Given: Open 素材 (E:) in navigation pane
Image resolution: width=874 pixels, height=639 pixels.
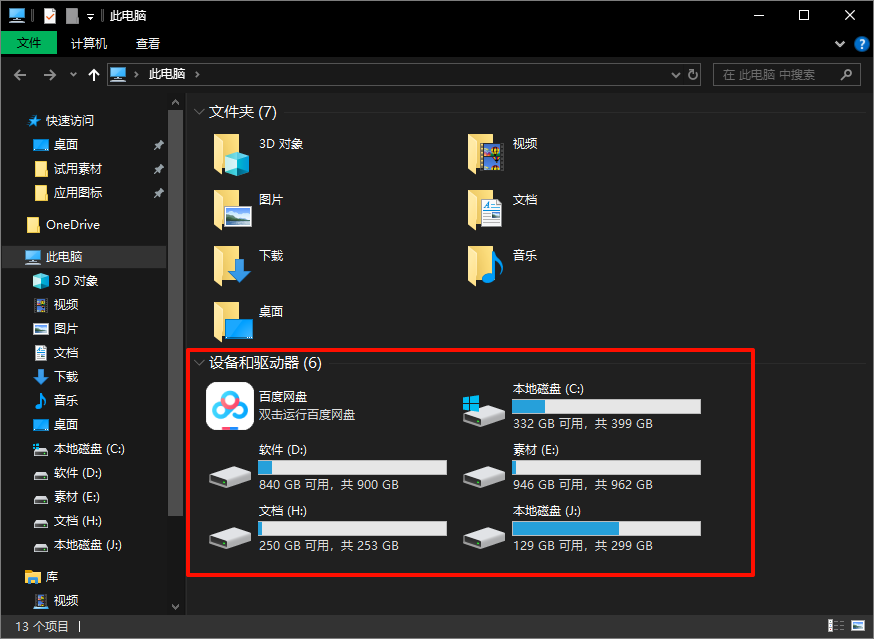Looking at the screenshot, I should point(76,497).
